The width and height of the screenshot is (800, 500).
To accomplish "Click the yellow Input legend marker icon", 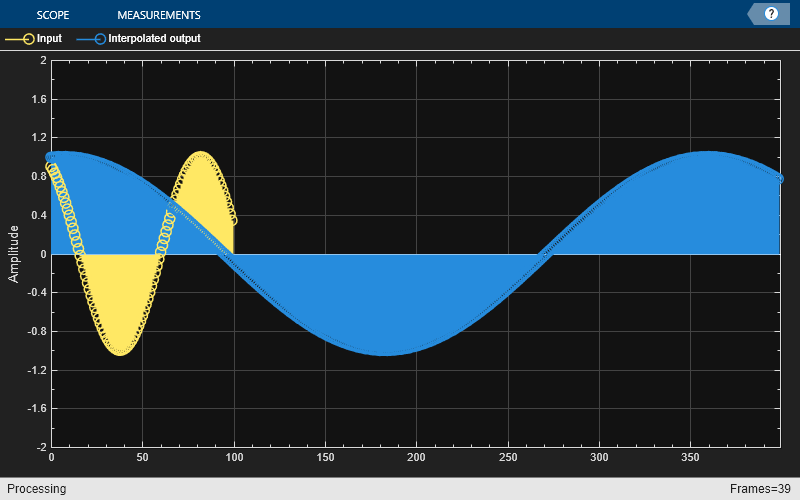I will tap(19, 39).
